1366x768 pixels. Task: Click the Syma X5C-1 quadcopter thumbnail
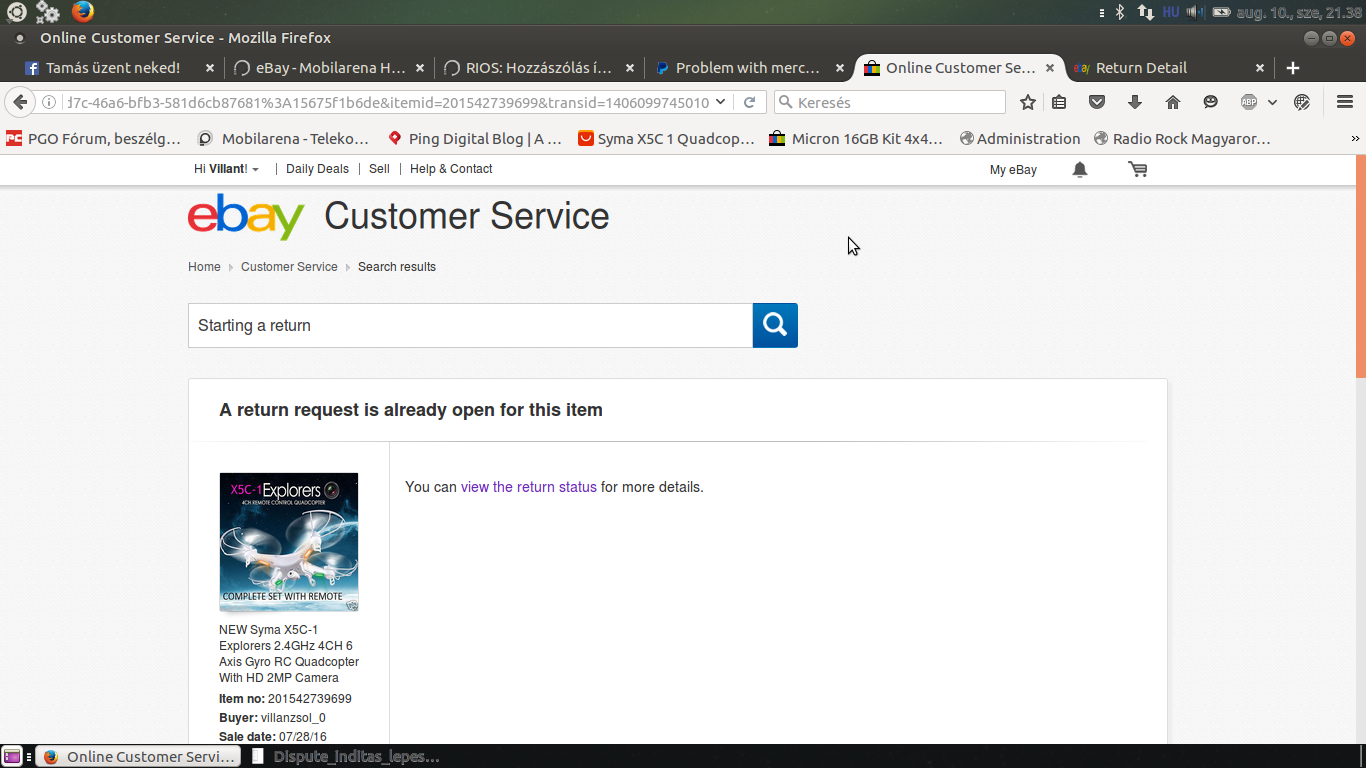[x=289, y=542]
